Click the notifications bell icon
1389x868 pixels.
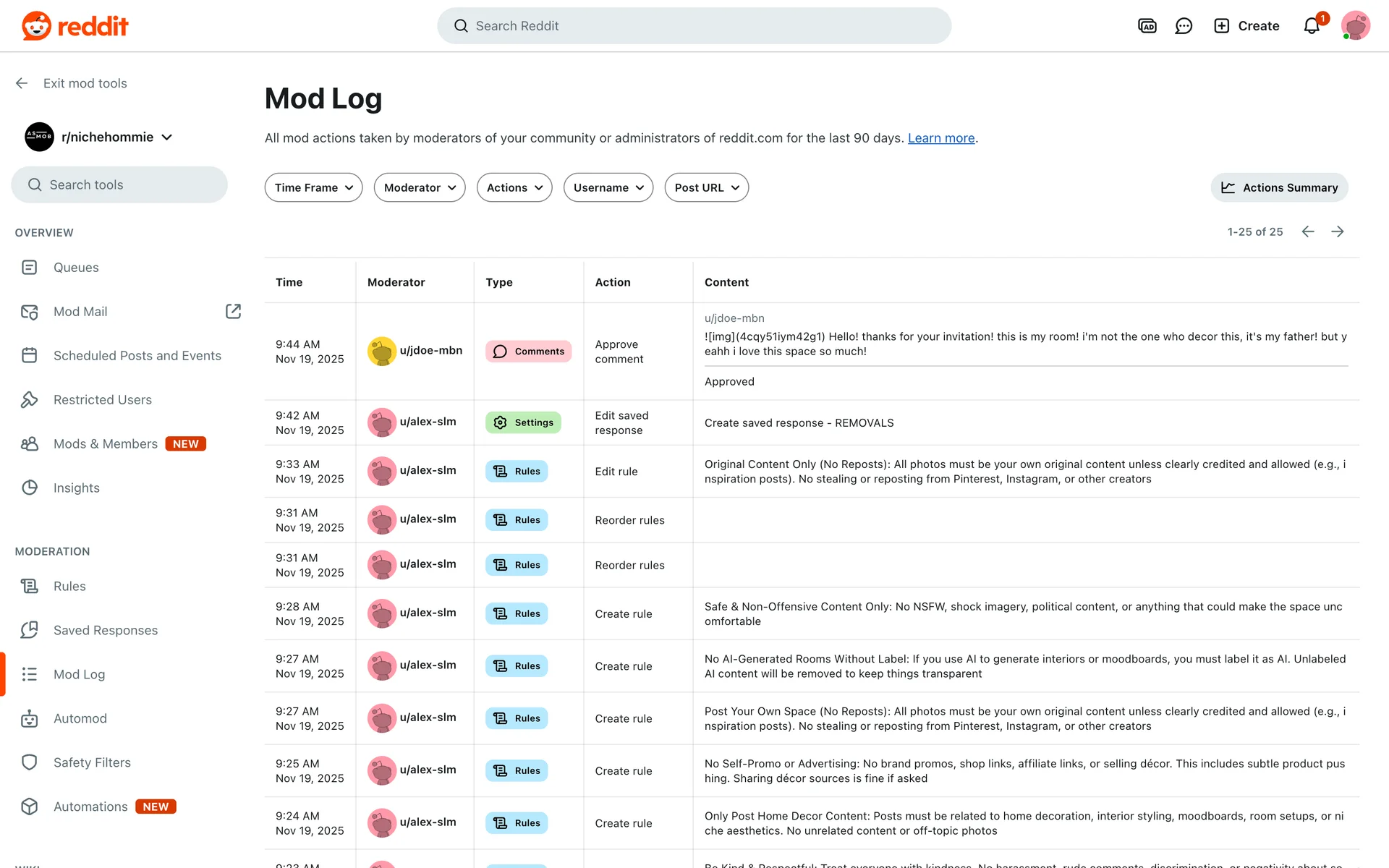click(x=1312, y=26)
